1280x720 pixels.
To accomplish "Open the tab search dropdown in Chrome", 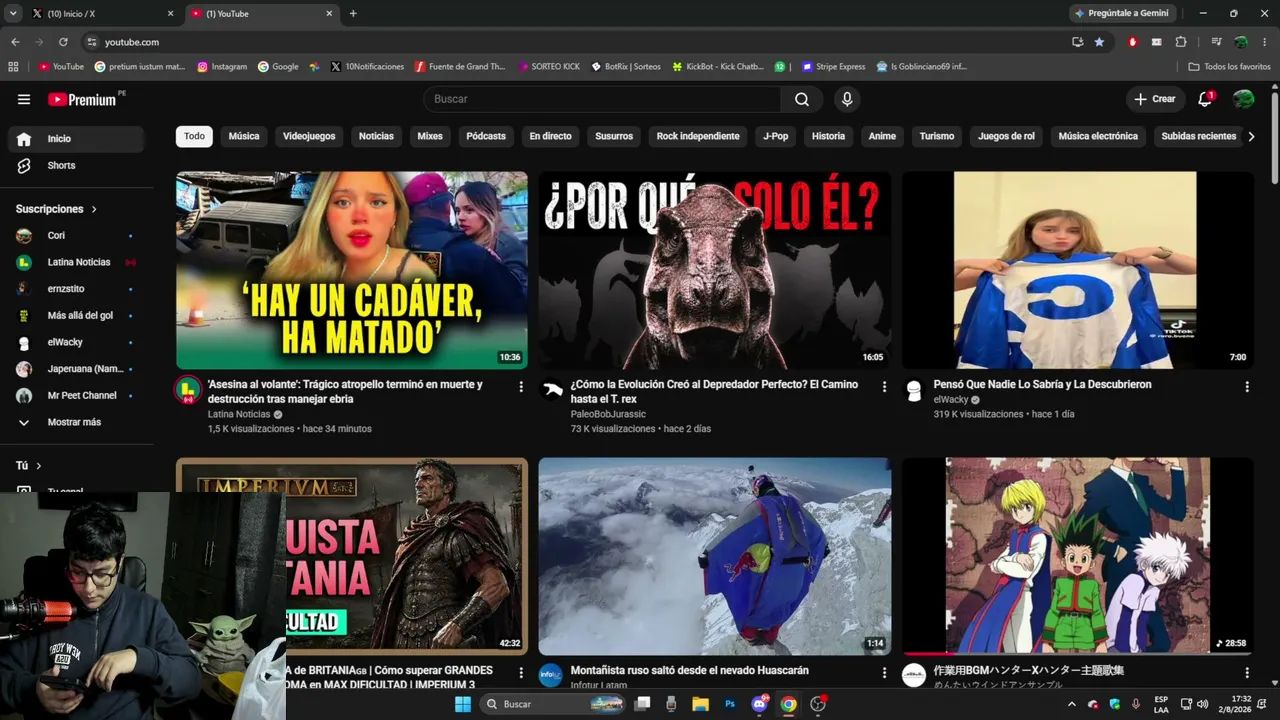I will point(13,14).
